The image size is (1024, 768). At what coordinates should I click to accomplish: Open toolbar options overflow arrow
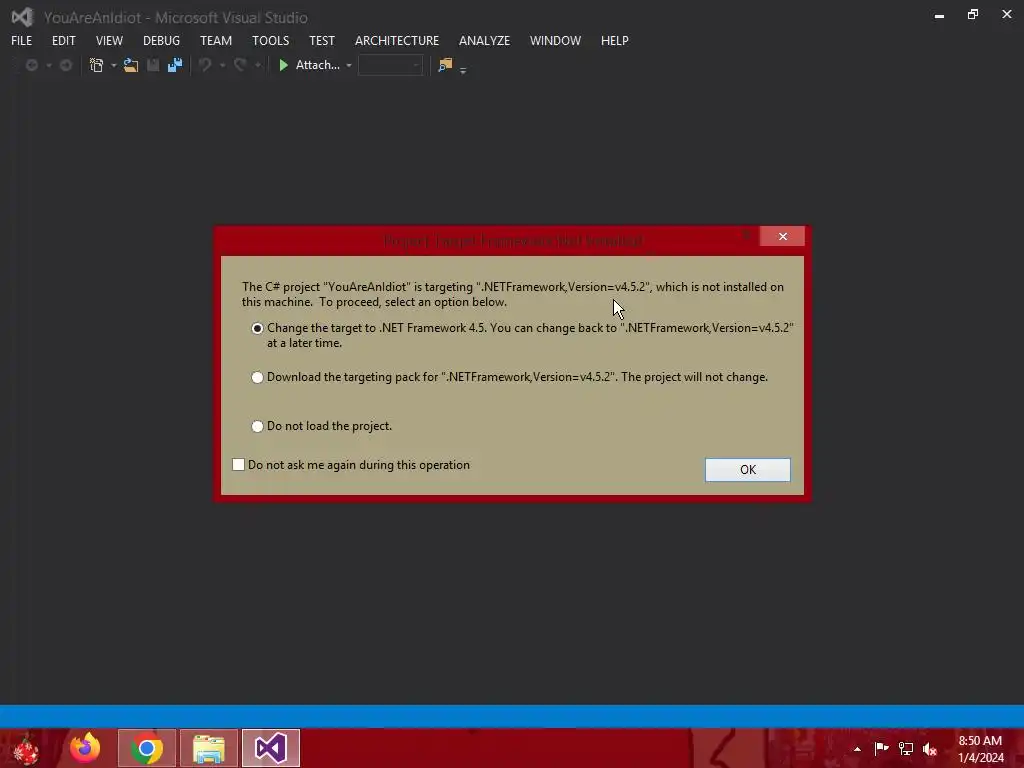coord(463,70)
